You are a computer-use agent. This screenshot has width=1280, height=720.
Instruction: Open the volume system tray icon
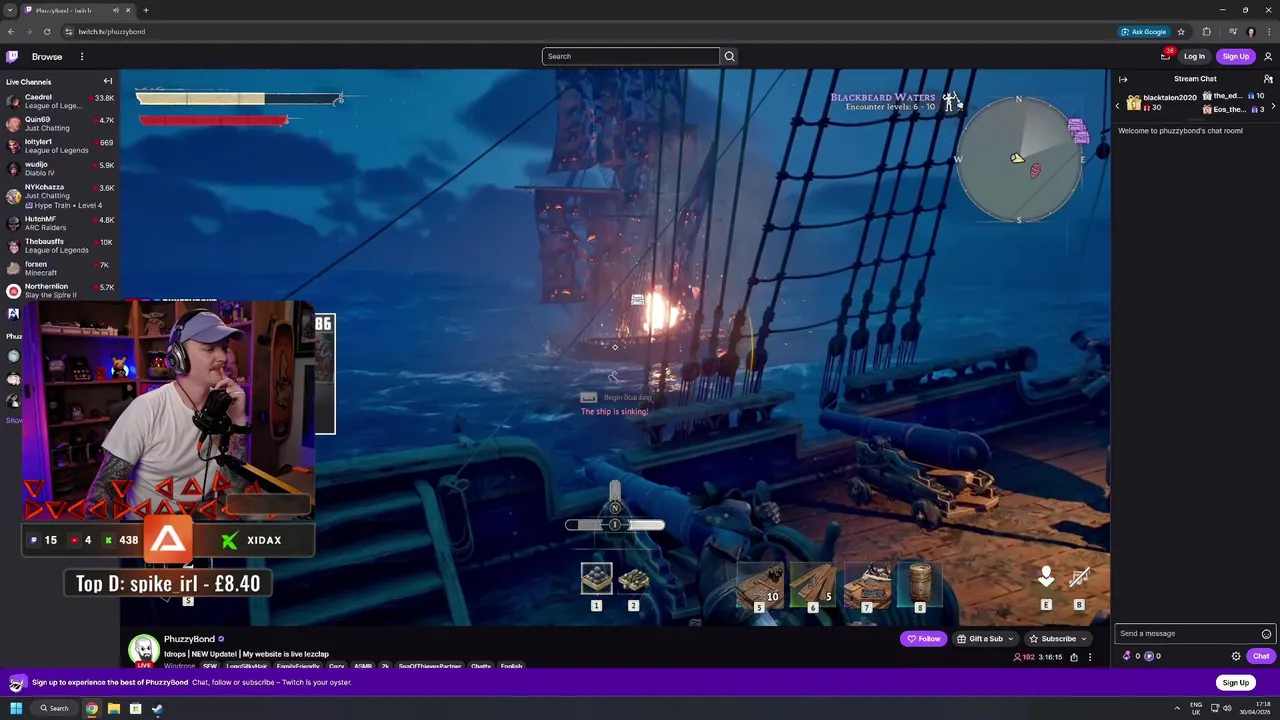[x=1227, y=708]
